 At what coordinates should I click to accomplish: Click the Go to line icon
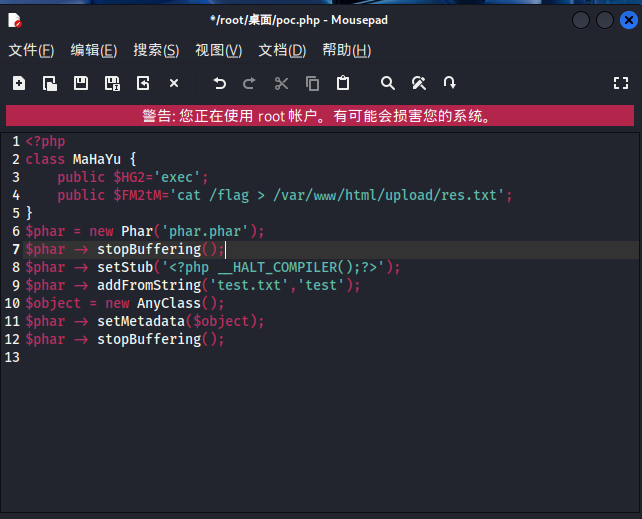[450, 83]
